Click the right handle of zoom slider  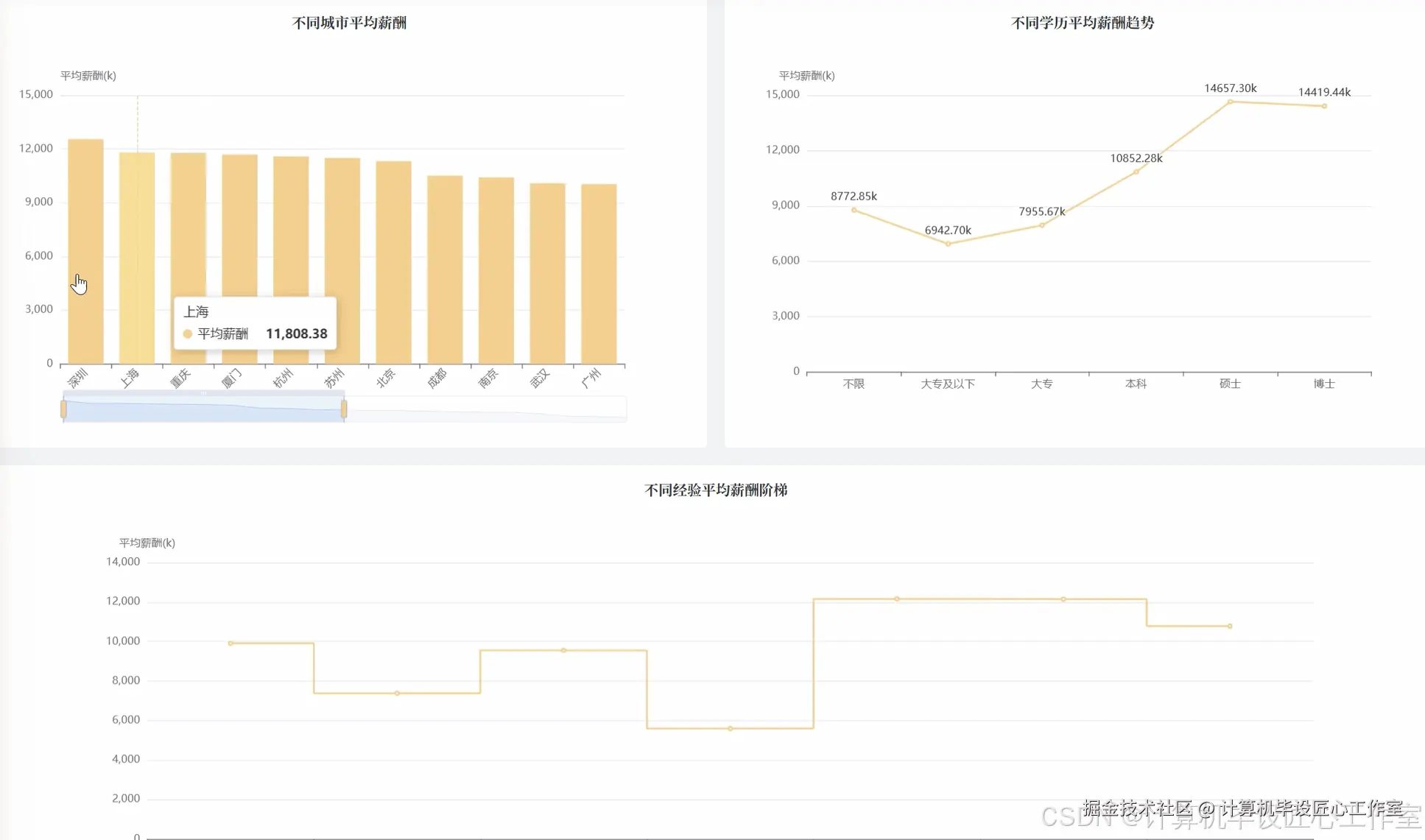tap(344, 409)
